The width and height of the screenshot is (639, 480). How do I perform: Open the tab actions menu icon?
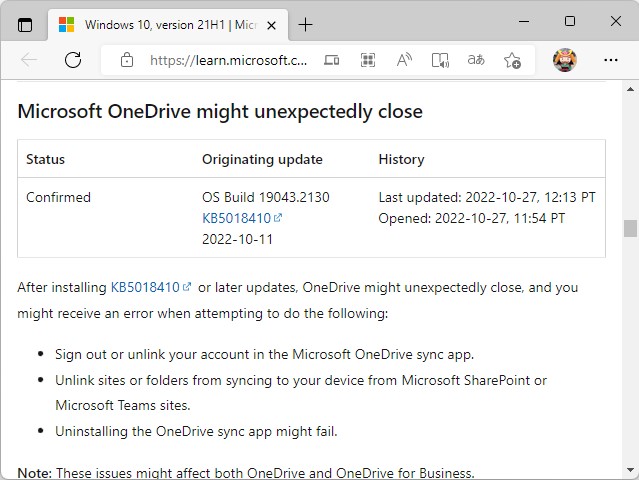tap(25, 24)
